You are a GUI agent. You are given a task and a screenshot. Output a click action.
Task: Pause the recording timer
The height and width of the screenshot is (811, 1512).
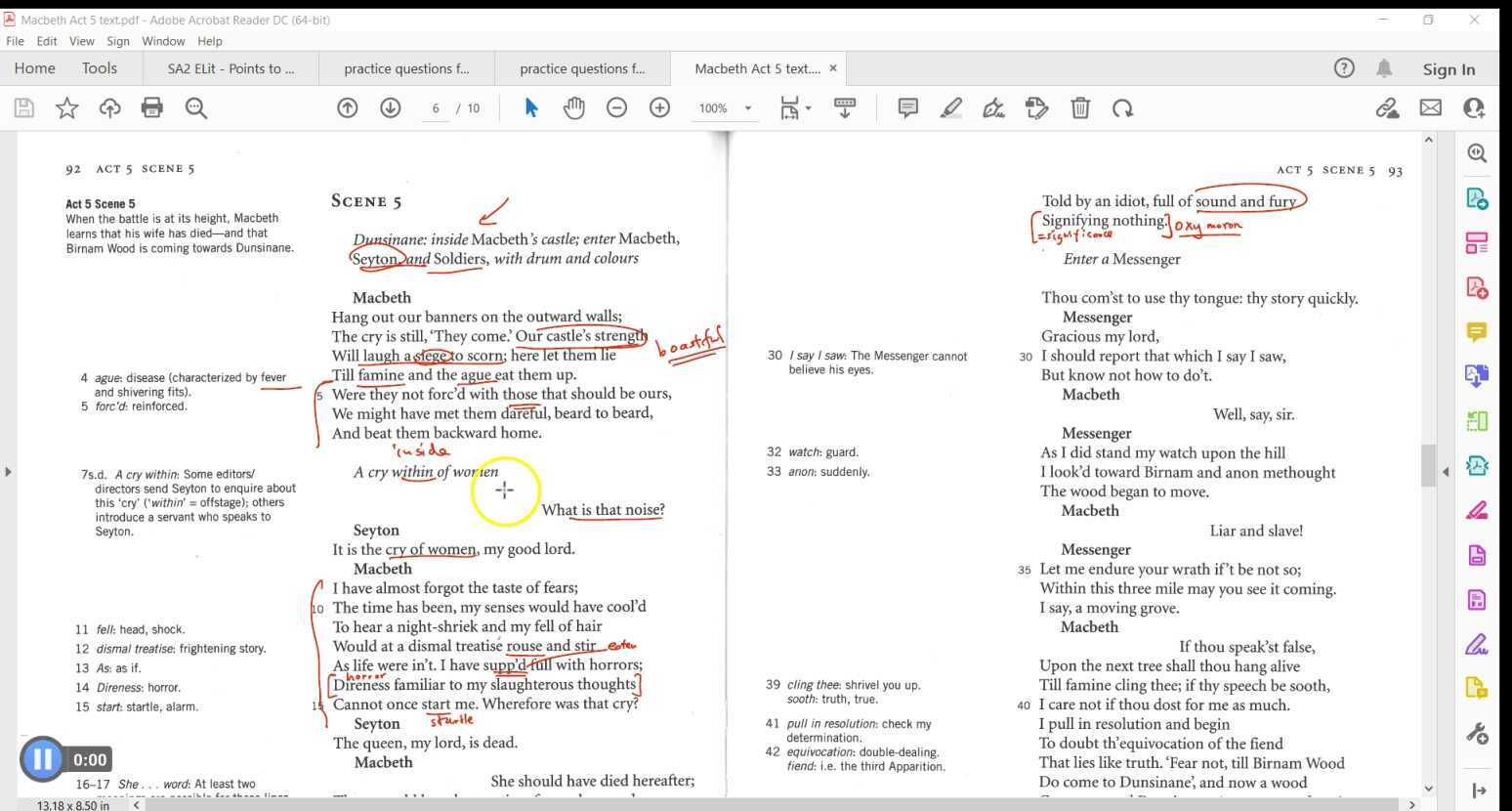(43, 759)
